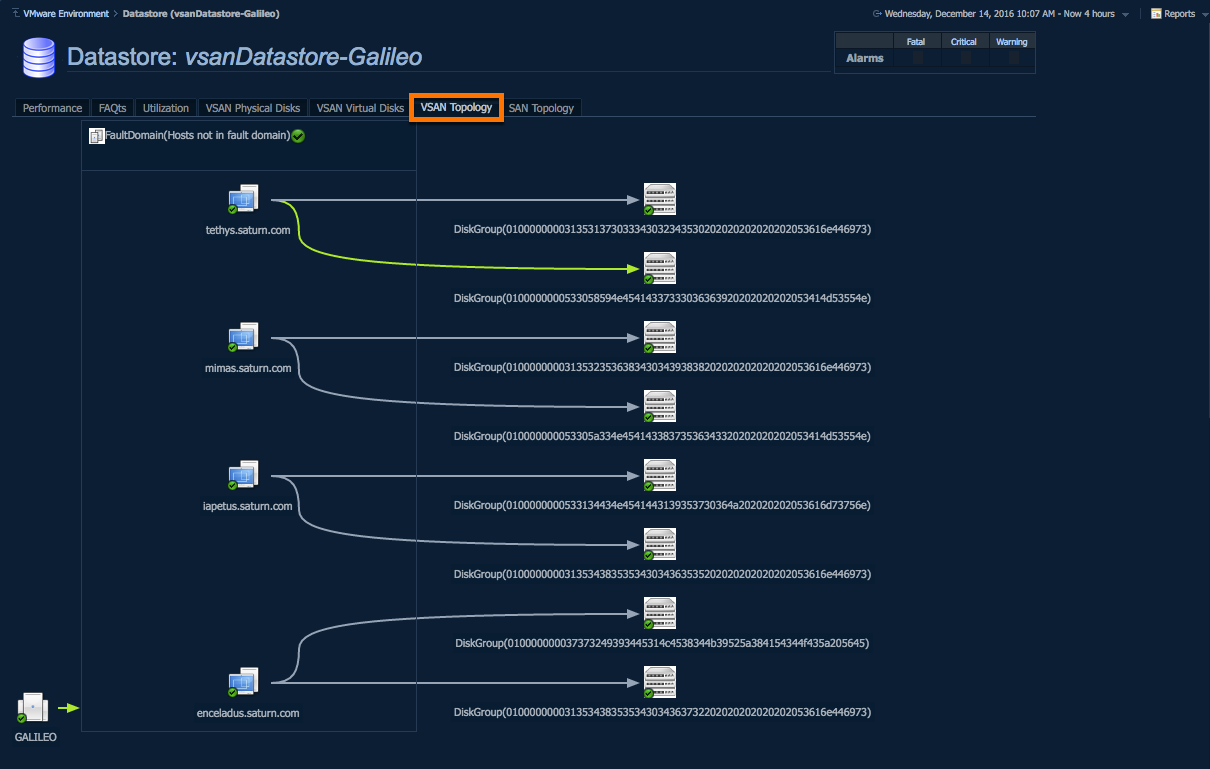Click the Datastore (vsanDatastore-Galileo) breadcrumb
Screen dimensions: 1210x769
click(201, 14)
